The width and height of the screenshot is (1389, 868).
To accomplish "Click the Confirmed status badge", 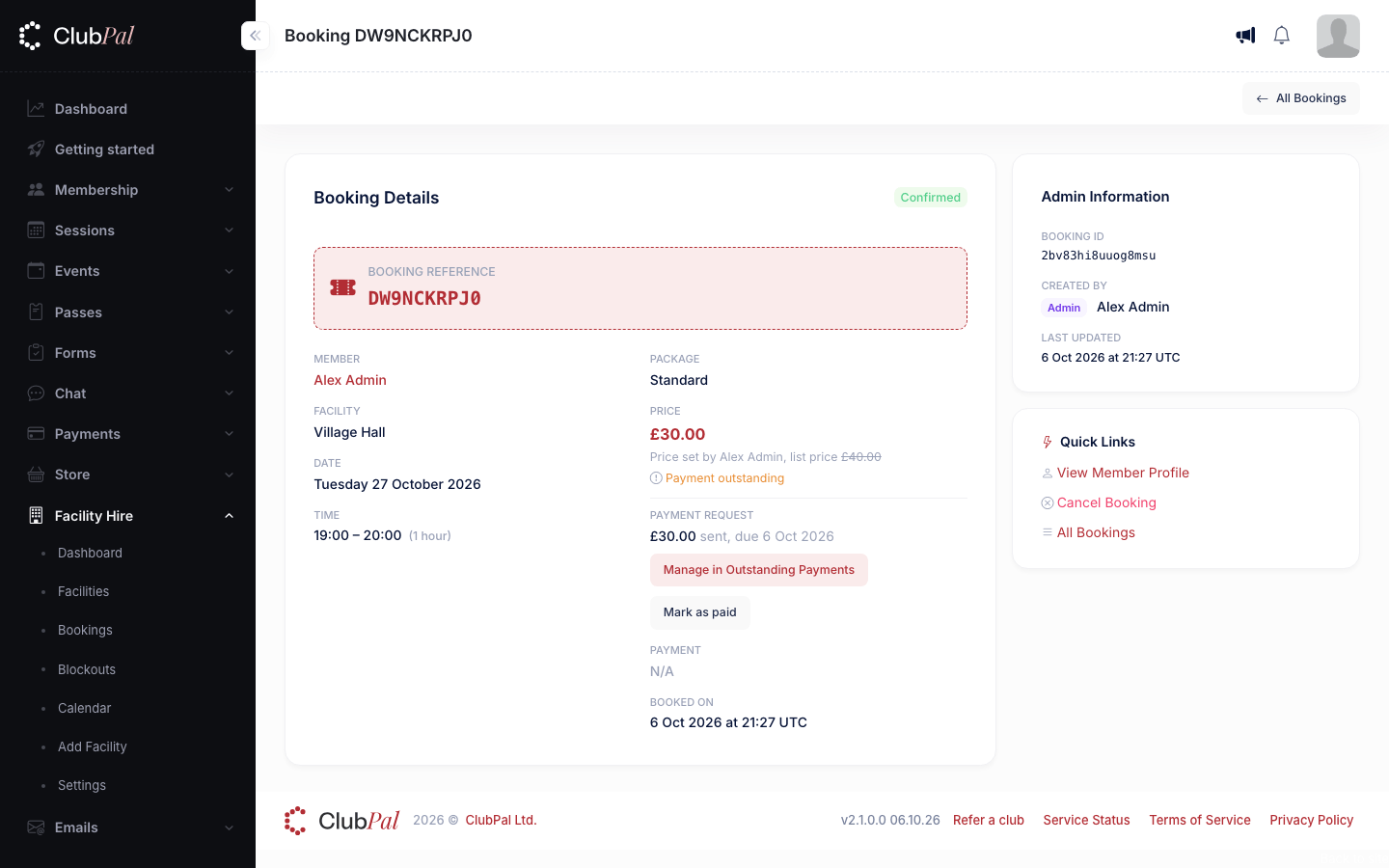I will (x=931, y=198).
